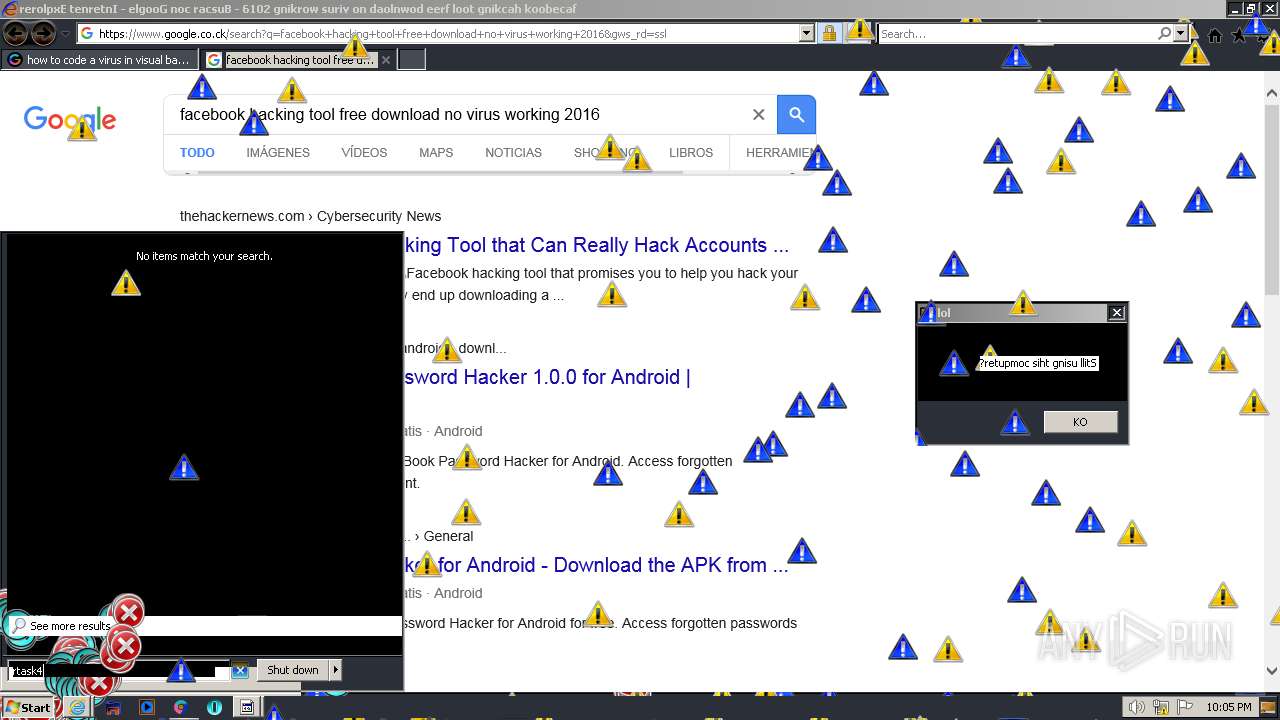Click the blue warning icon in lol dialog
Viewport: 1280px width, 720px height.
(x=954, y=364)
